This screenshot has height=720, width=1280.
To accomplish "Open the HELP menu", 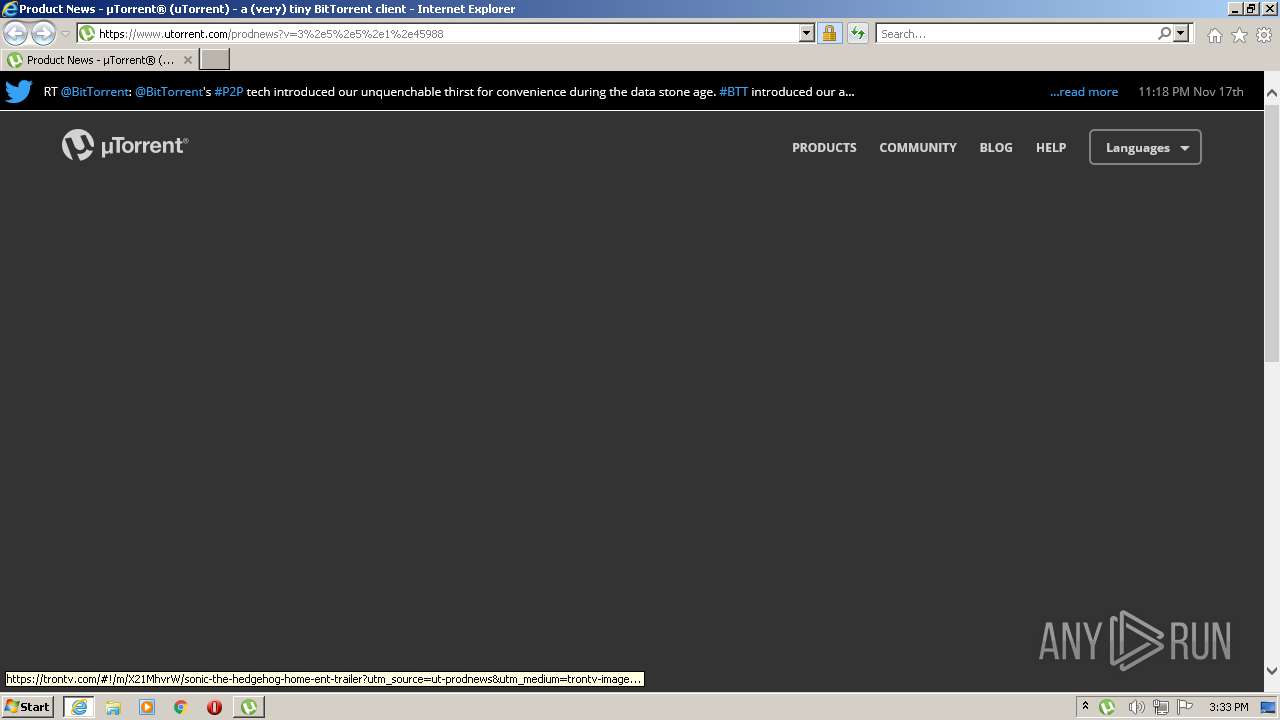I will tap(1051, 147).
